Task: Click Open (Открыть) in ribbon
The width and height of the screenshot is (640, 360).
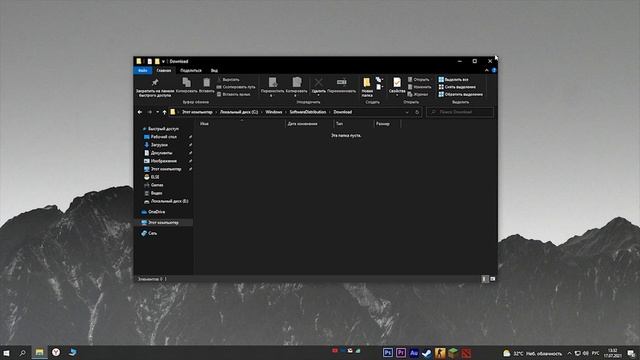Action: [419, 80]
